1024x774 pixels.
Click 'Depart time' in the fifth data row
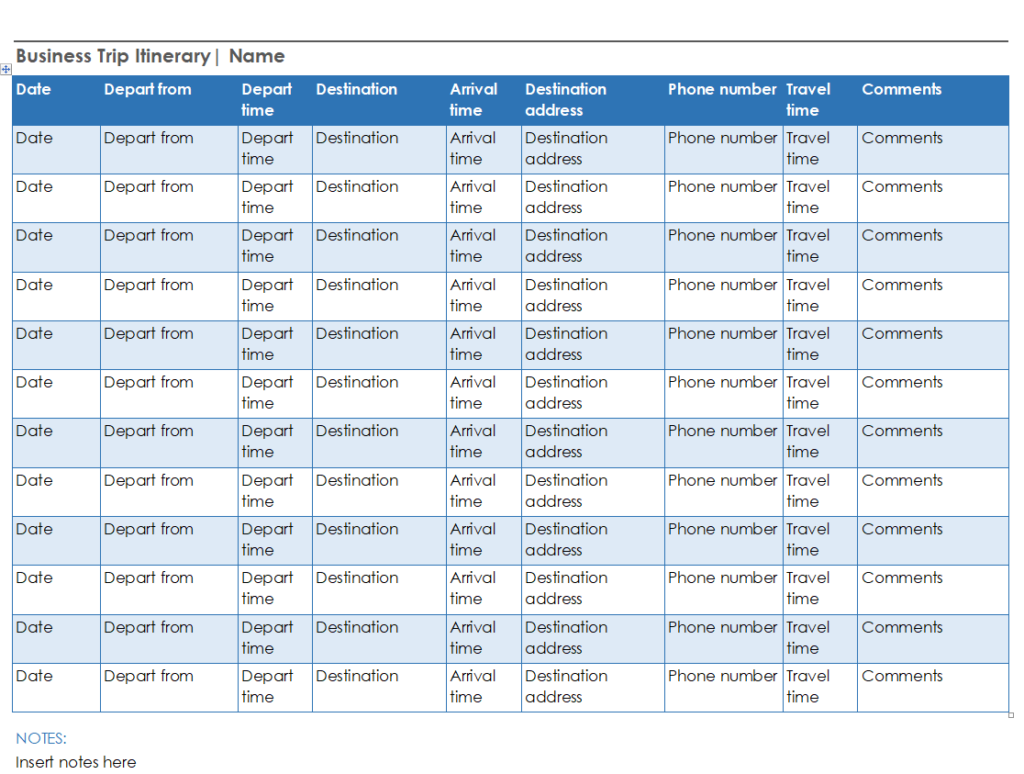[266, 344]
